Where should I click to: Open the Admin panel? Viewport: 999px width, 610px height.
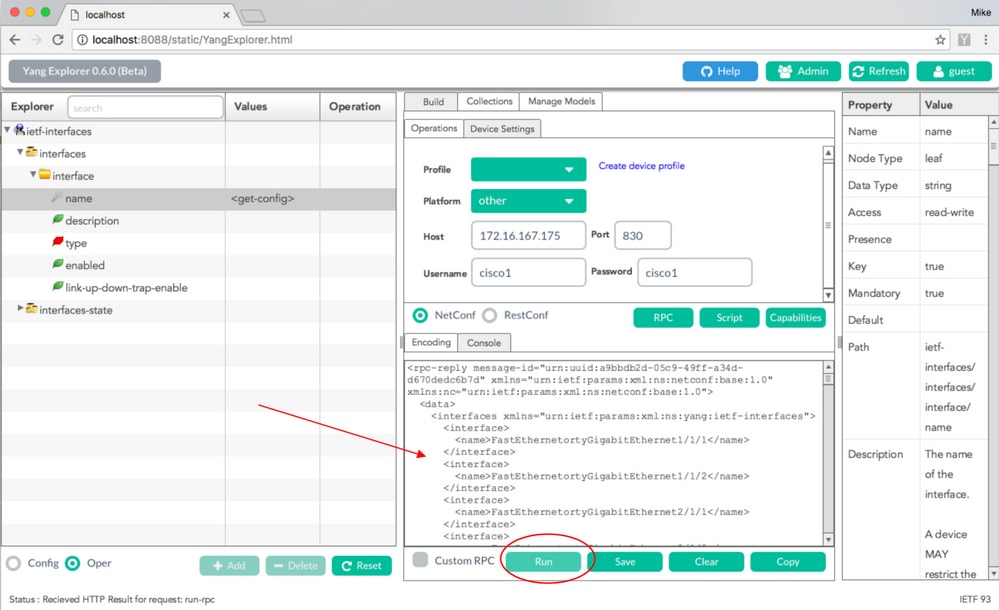(803, 71)
